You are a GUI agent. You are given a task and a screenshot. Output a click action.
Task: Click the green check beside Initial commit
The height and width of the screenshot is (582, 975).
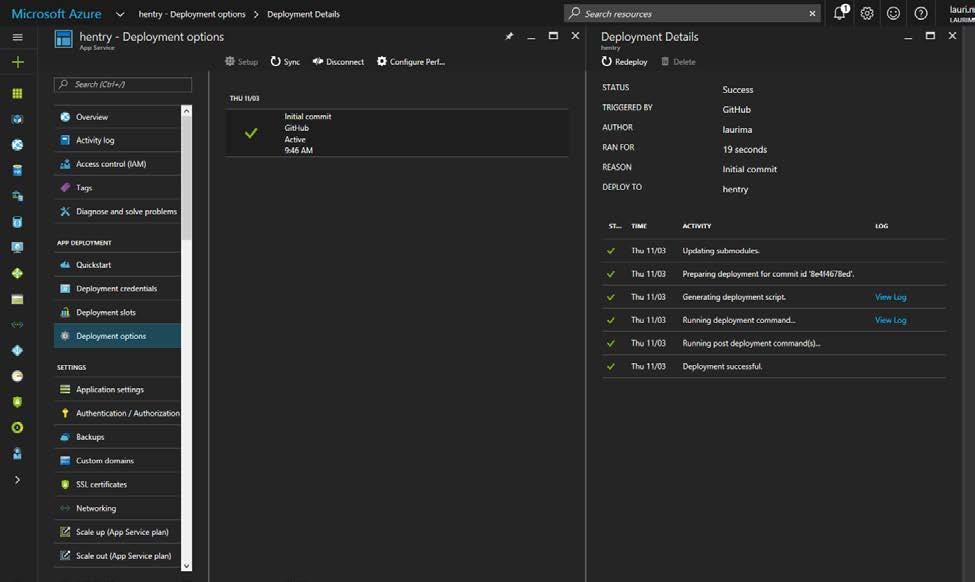tap(251, 133)
